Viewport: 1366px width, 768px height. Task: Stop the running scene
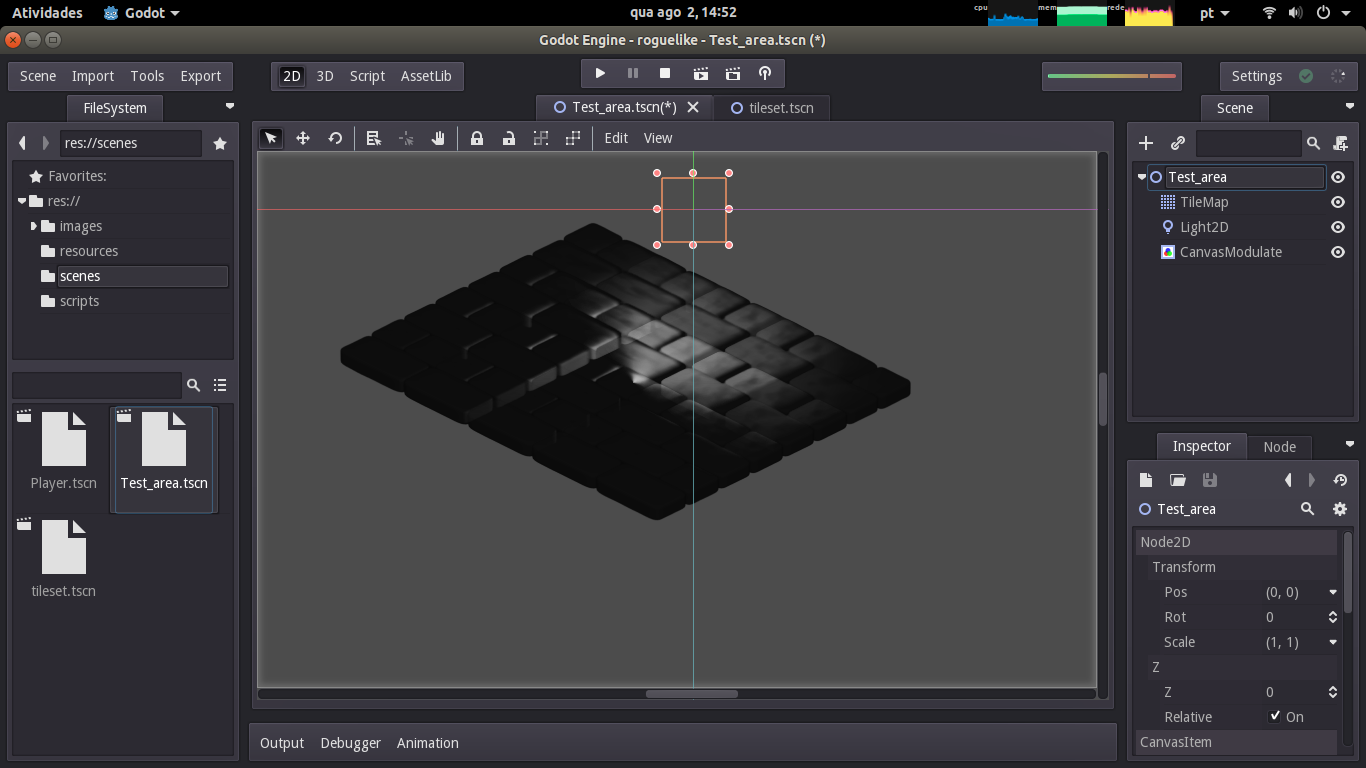tap(665, 73)
